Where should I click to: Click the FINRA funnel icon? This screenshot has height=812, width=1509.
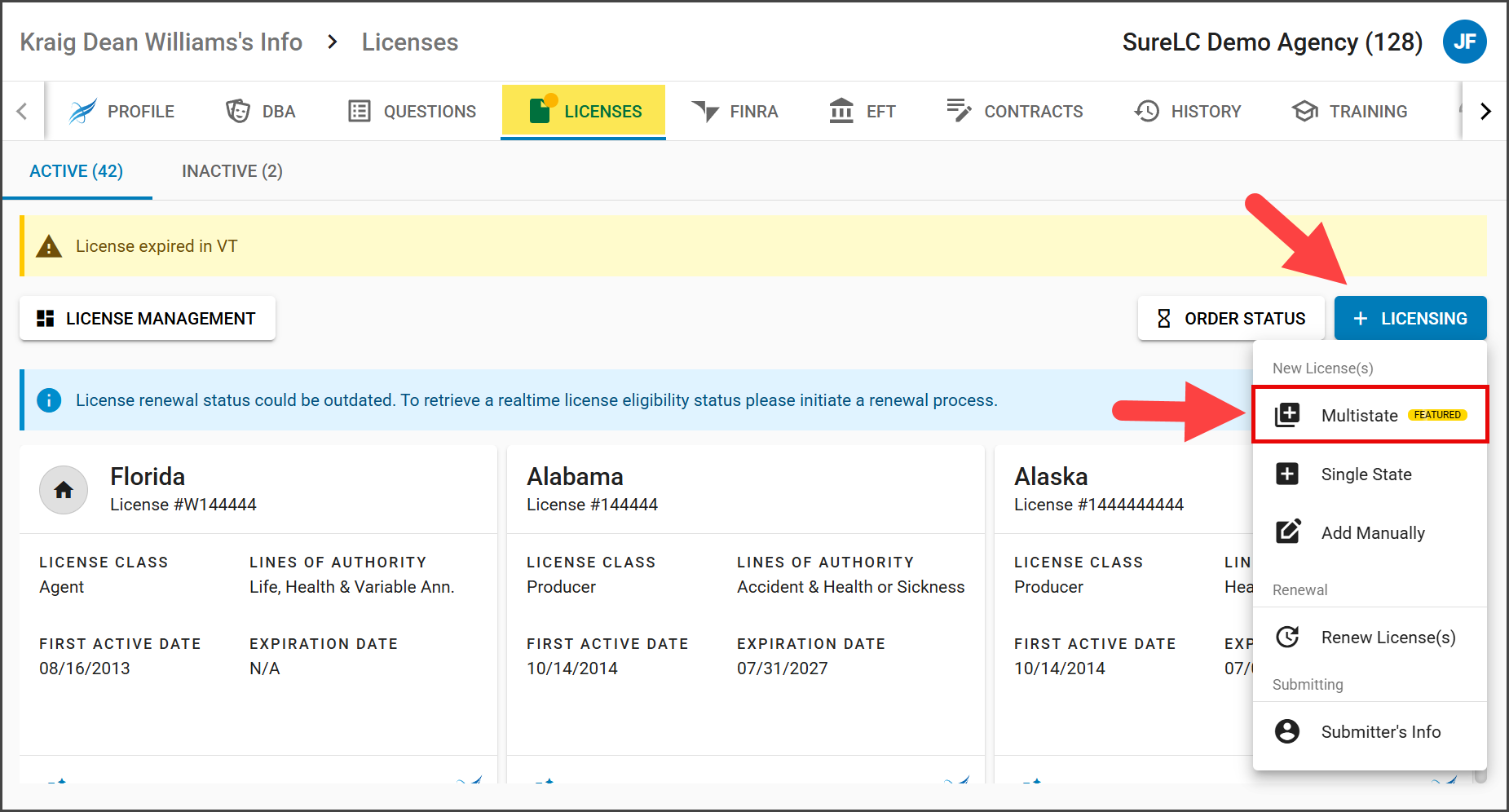pyautogui.click(x=705, y=112)
